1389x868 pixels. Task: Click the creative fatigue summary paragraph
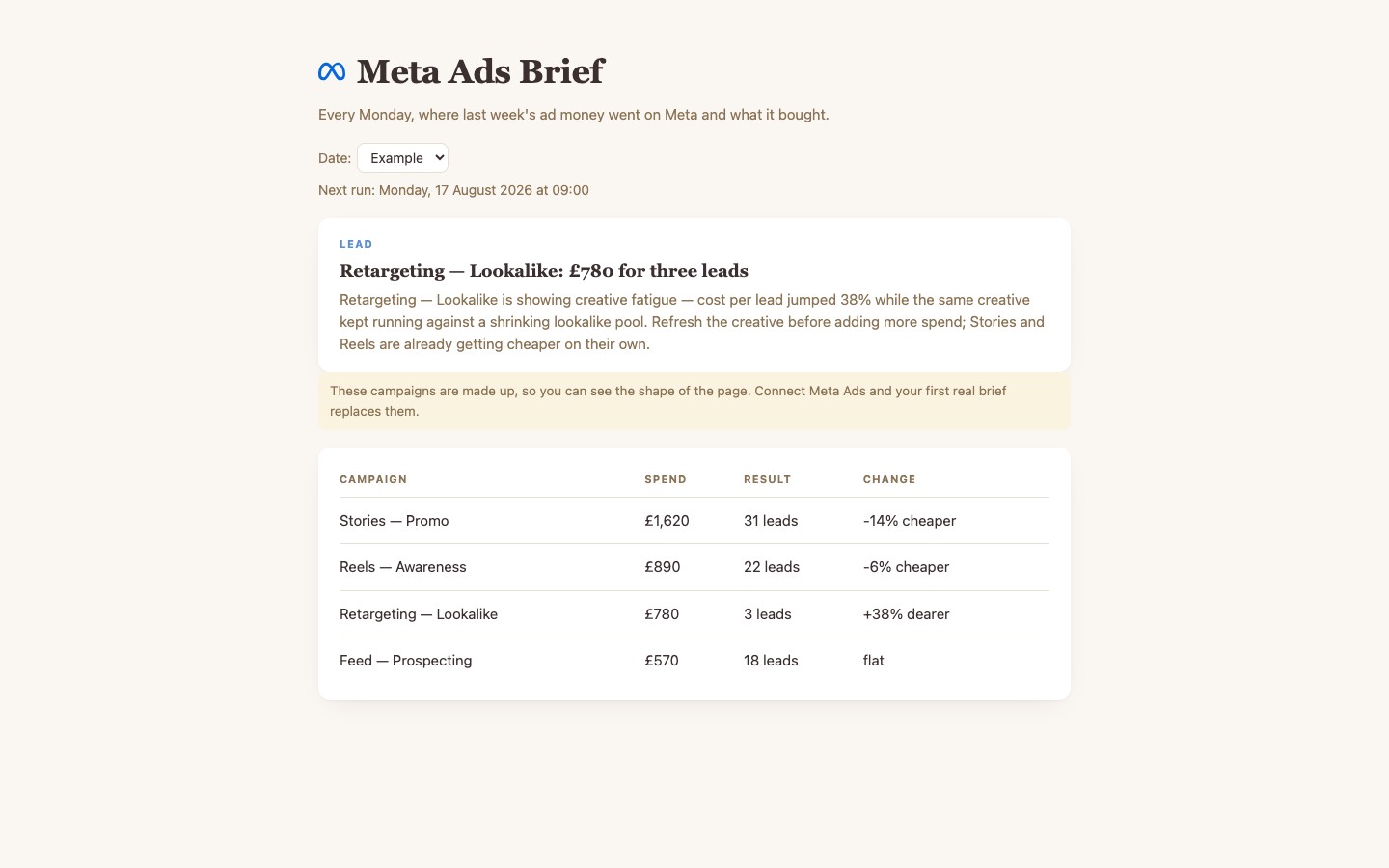(693, 322)
